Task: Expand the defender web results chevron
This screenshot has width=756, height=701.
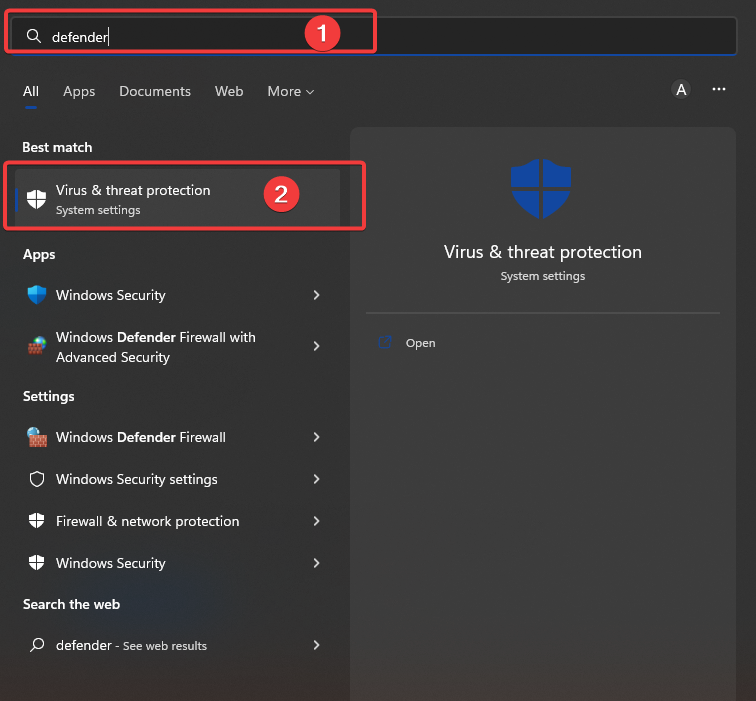Action: (x=316, y=645)
